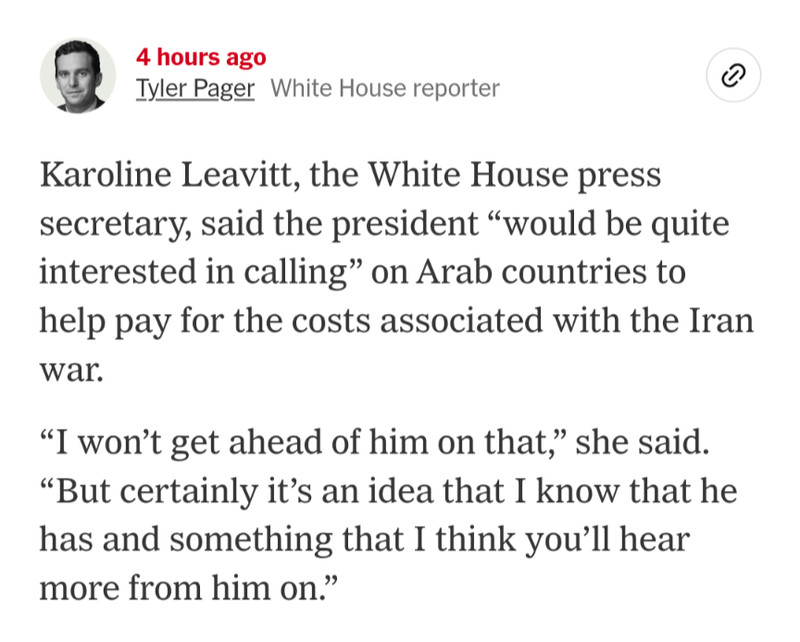Click Tyler Pager's profile photo
The image size is (800, 642).
78,76
